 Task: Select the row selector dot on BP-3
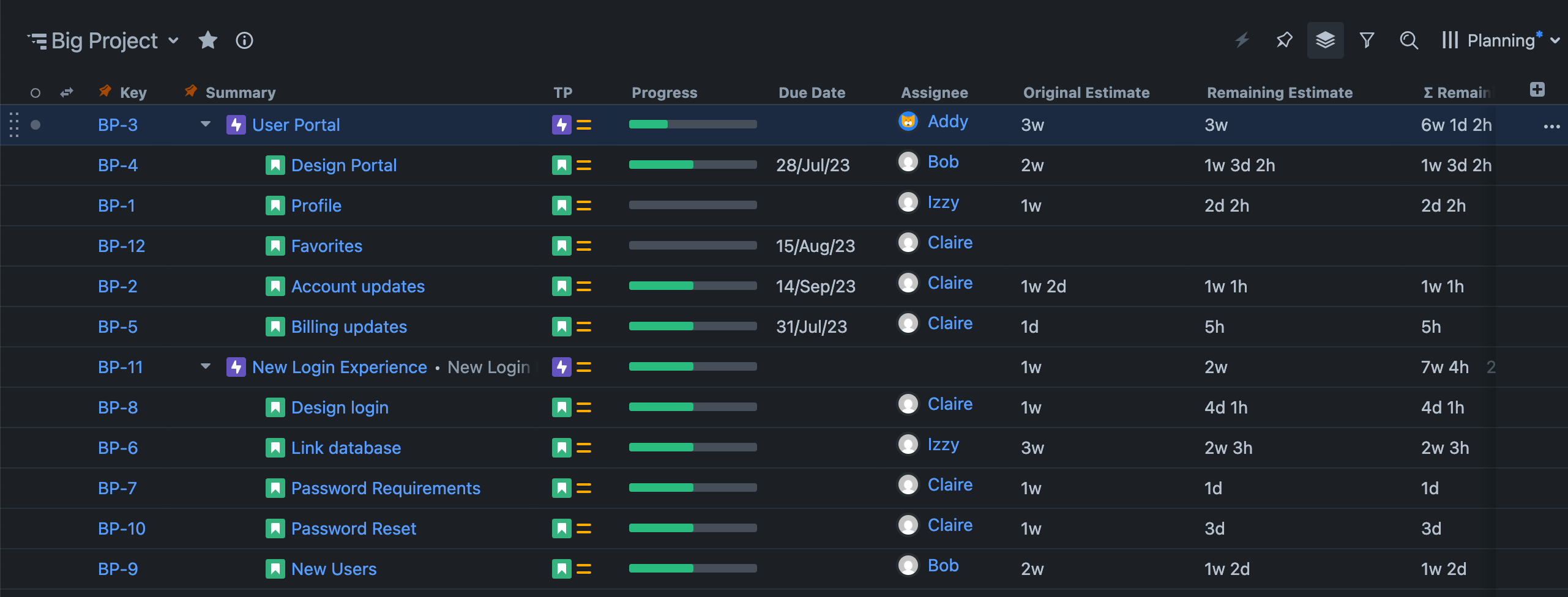click(x=35, y=124)
